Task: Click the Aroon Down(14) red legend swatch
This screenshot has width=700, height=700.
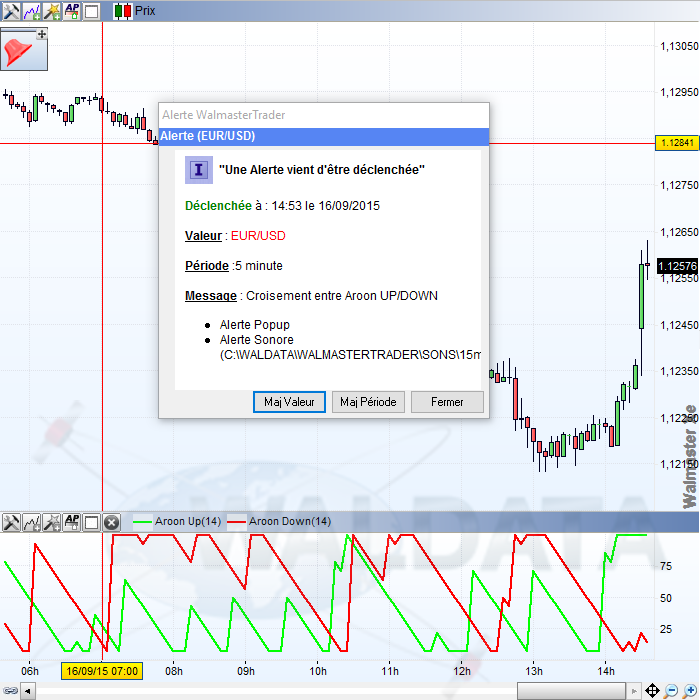Action: 237,521
